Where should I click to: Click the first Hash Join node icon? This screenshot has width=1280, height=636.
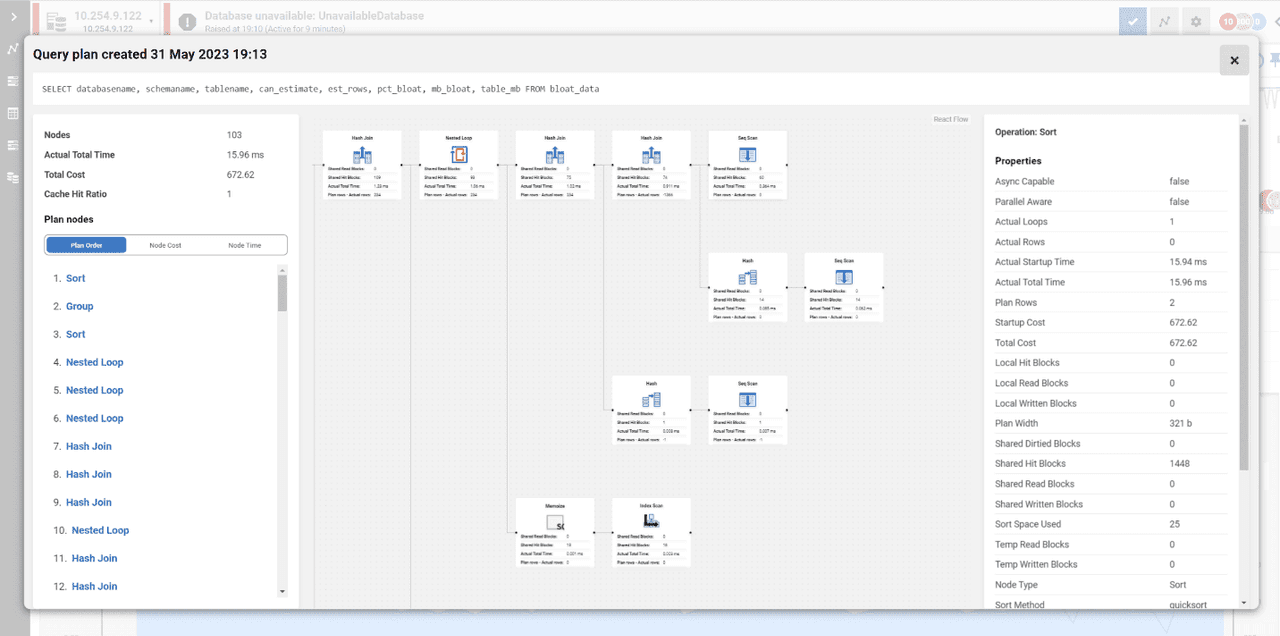(362, 155)
